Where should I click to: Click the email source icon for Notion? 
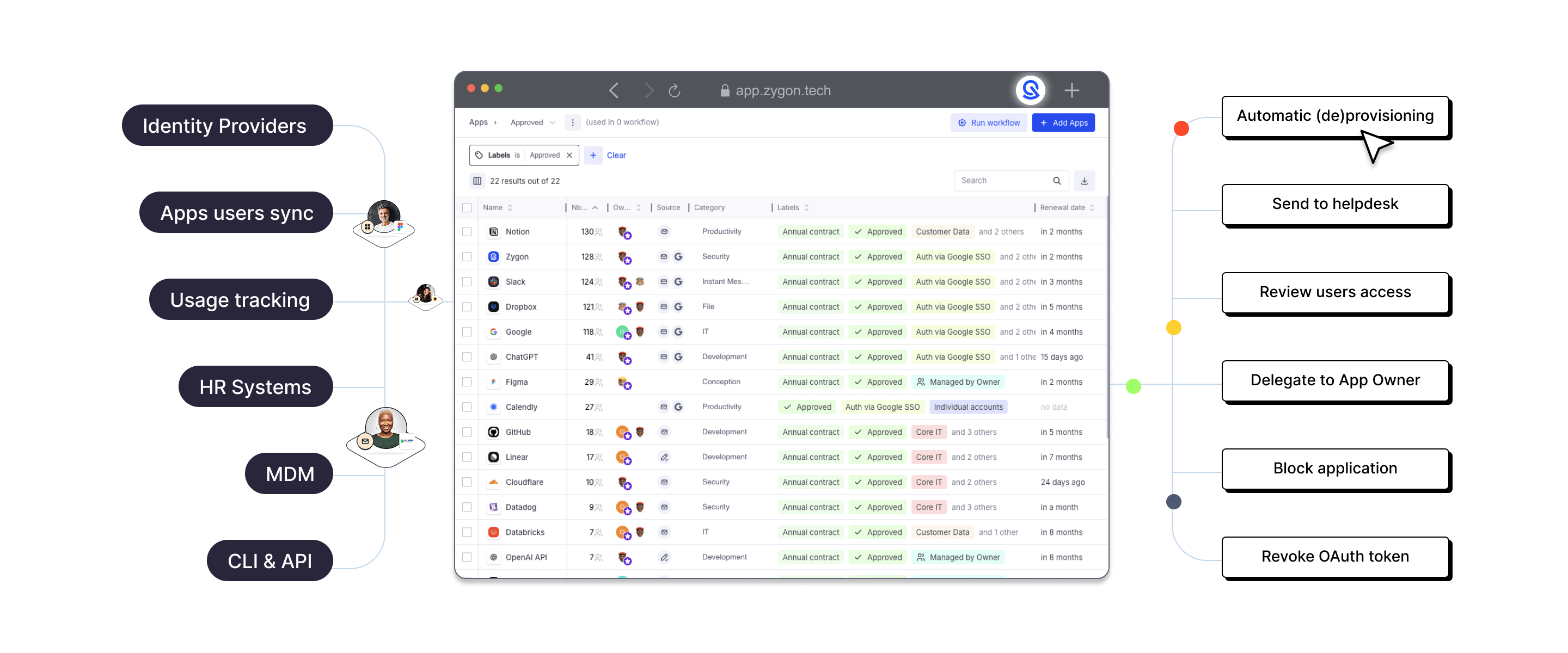(664, 232)
